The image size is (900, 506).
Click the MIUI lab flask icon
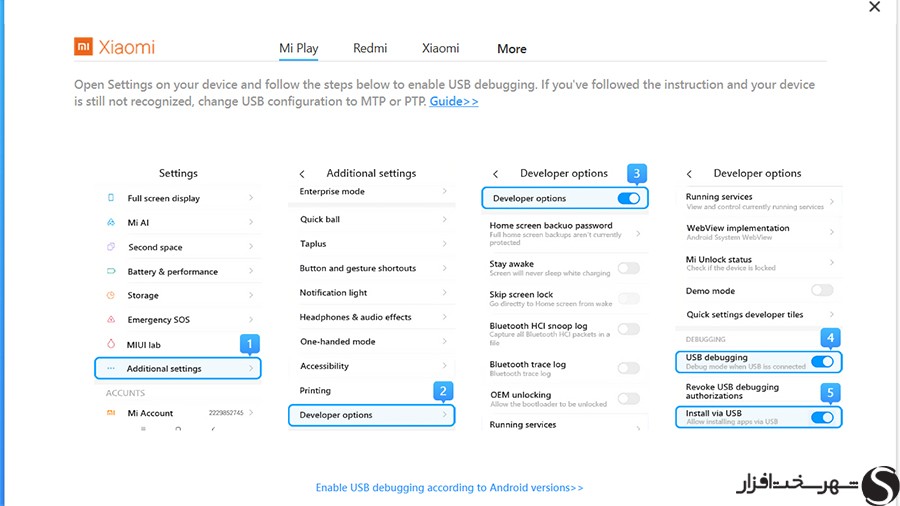[111, 344]
